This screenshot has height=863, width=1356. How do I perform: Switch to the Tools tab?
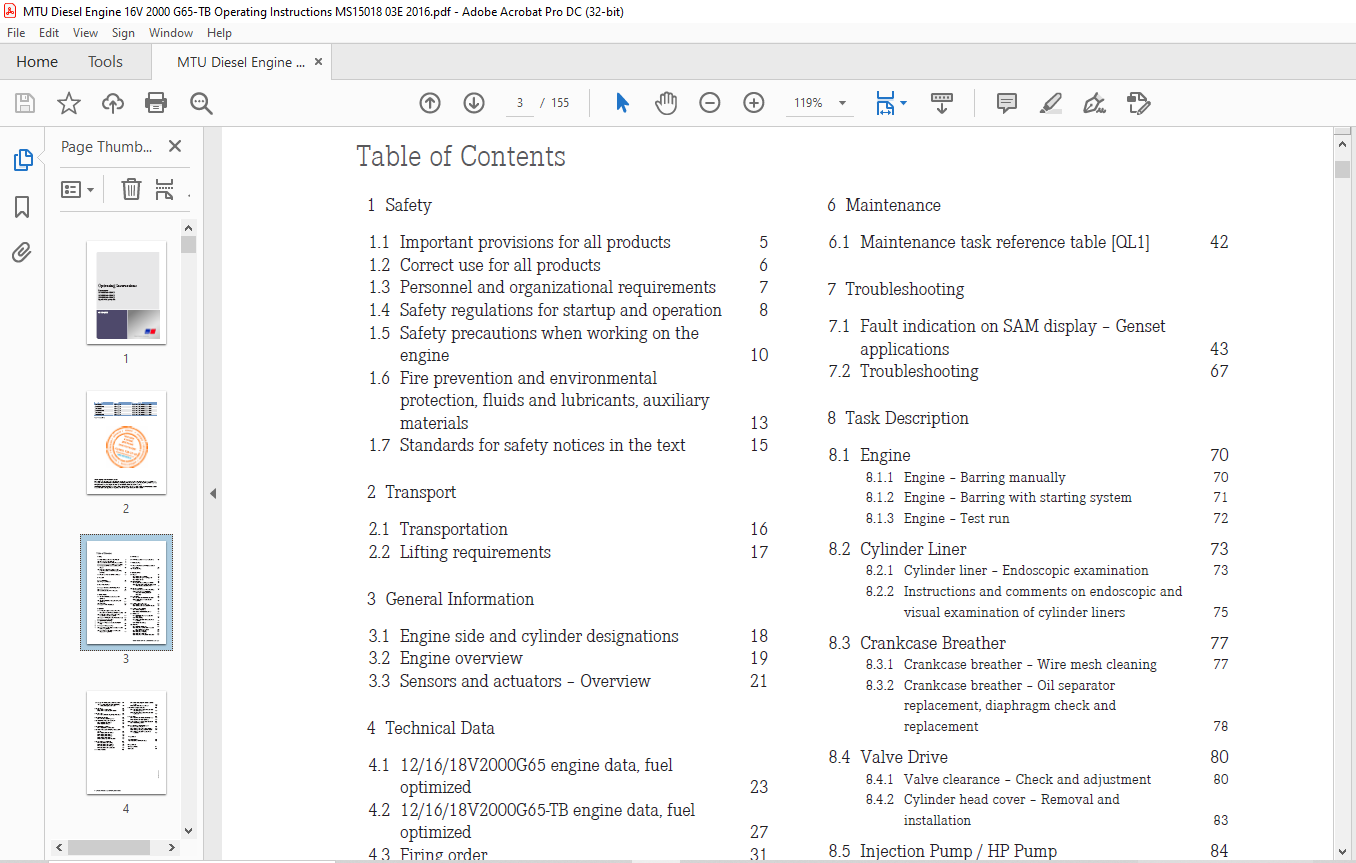pos(105,62)
